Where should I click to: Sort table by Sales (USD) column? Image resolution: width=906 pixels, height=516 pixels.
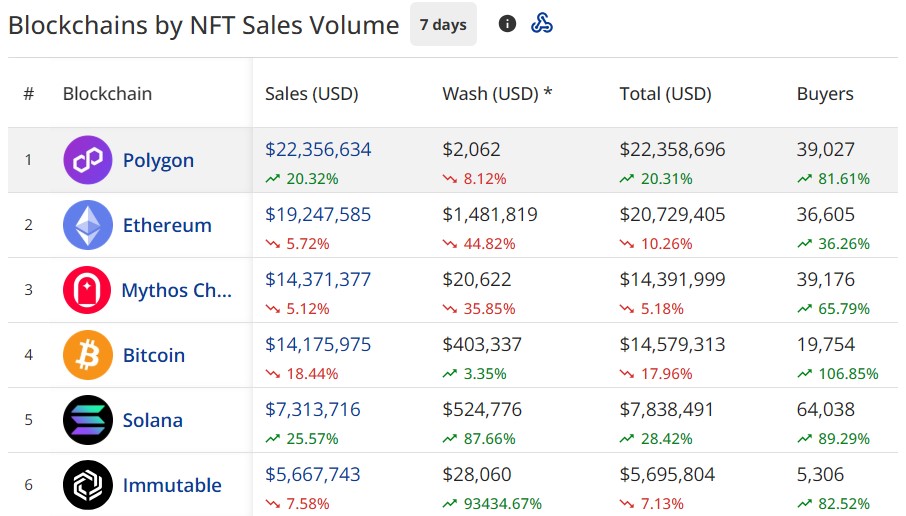pyautogui.click(x=311, y=94)
